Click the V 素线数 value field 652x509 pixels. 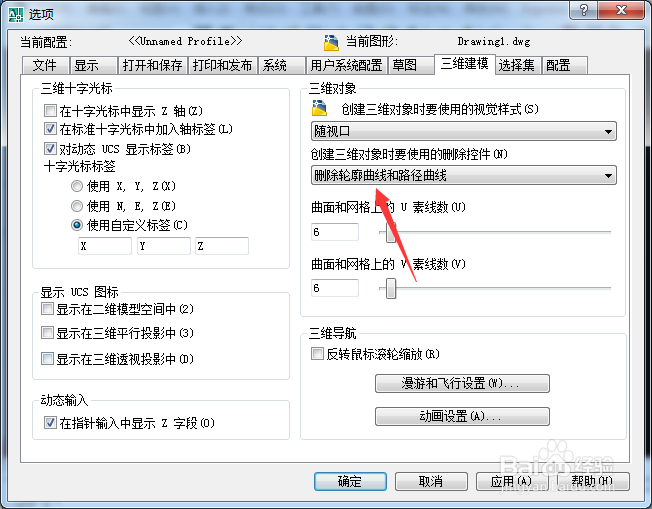[335, 288]
